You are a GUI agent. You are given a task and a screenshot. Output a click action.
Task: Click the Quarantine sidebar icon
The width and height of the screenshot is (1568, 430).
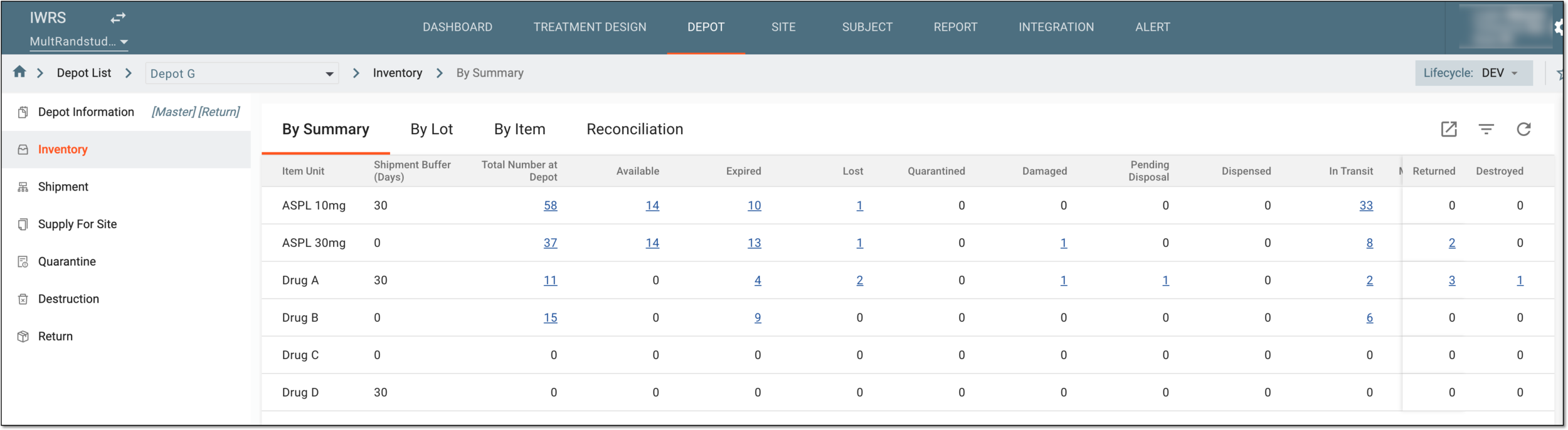coord(23,262)
